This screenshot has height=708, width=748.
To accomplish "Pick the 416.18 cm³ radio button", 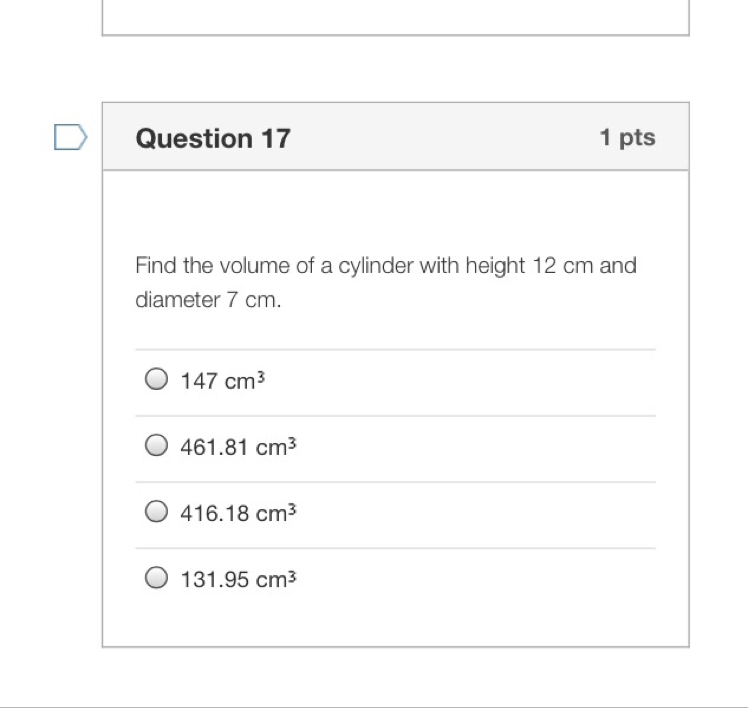I will tap(156, 512).
